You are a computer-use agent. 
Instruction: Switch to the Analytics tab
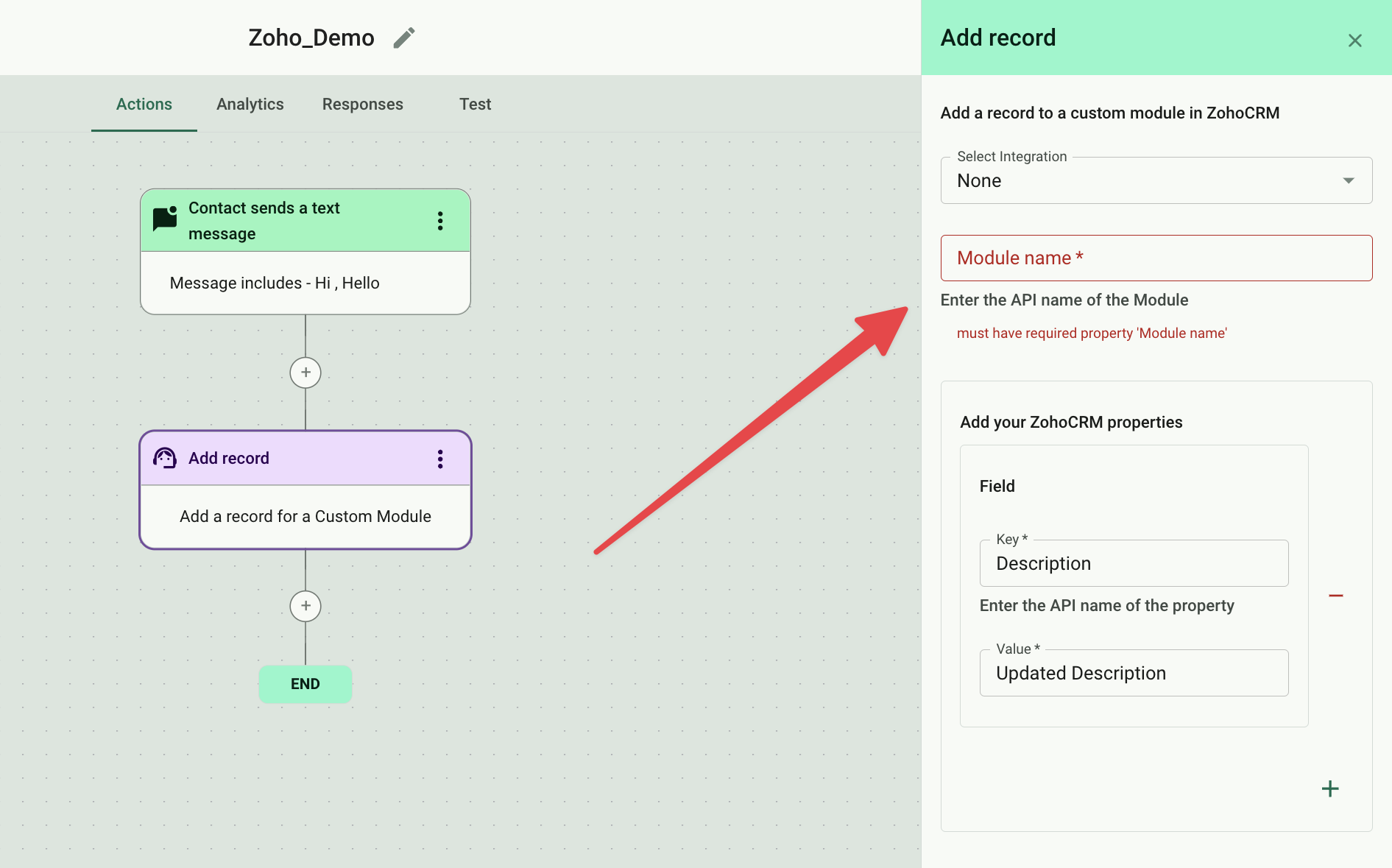[250, 104]
